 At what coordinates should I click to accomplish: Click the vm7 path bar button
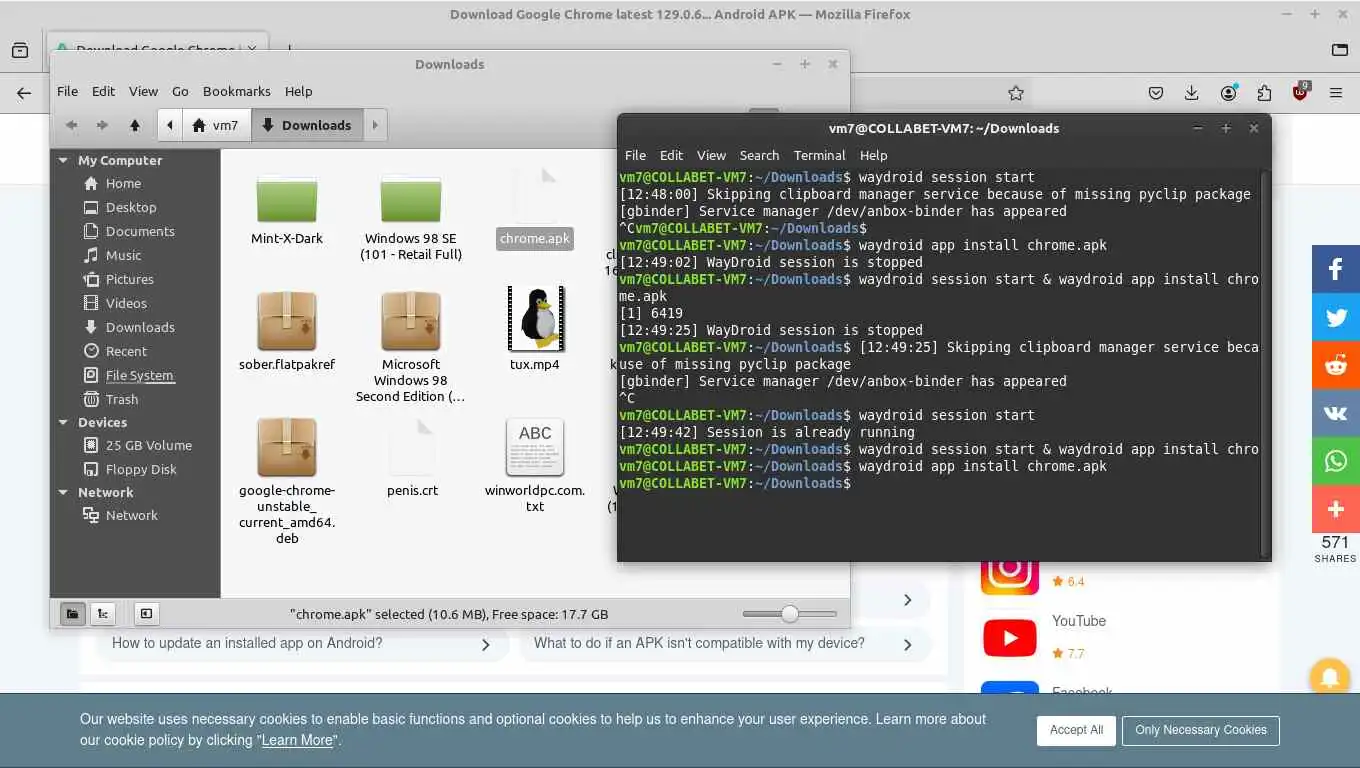click(x=217, y=125)
